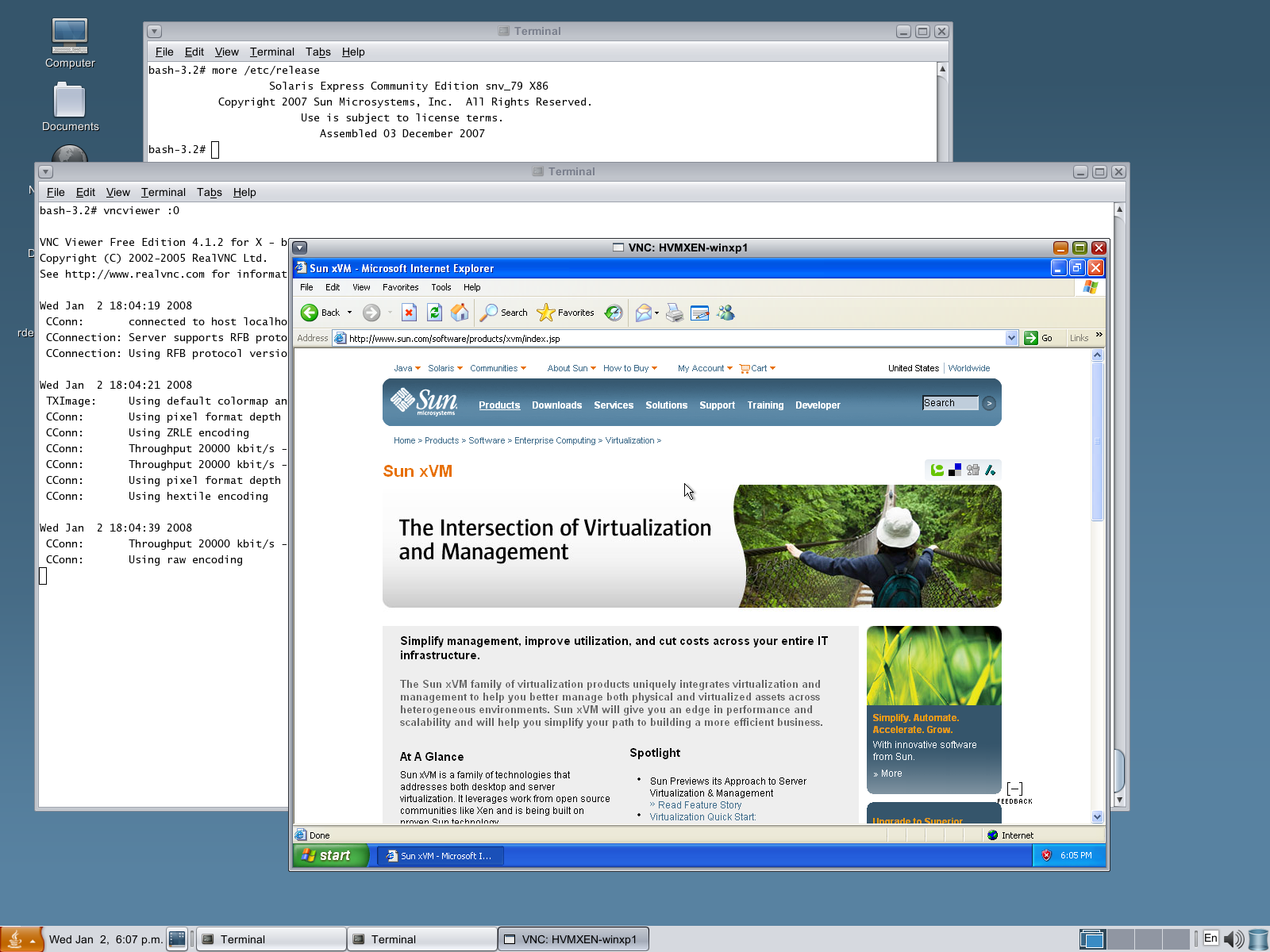Click the panel volume speaker icon

tap(1233, 939)
